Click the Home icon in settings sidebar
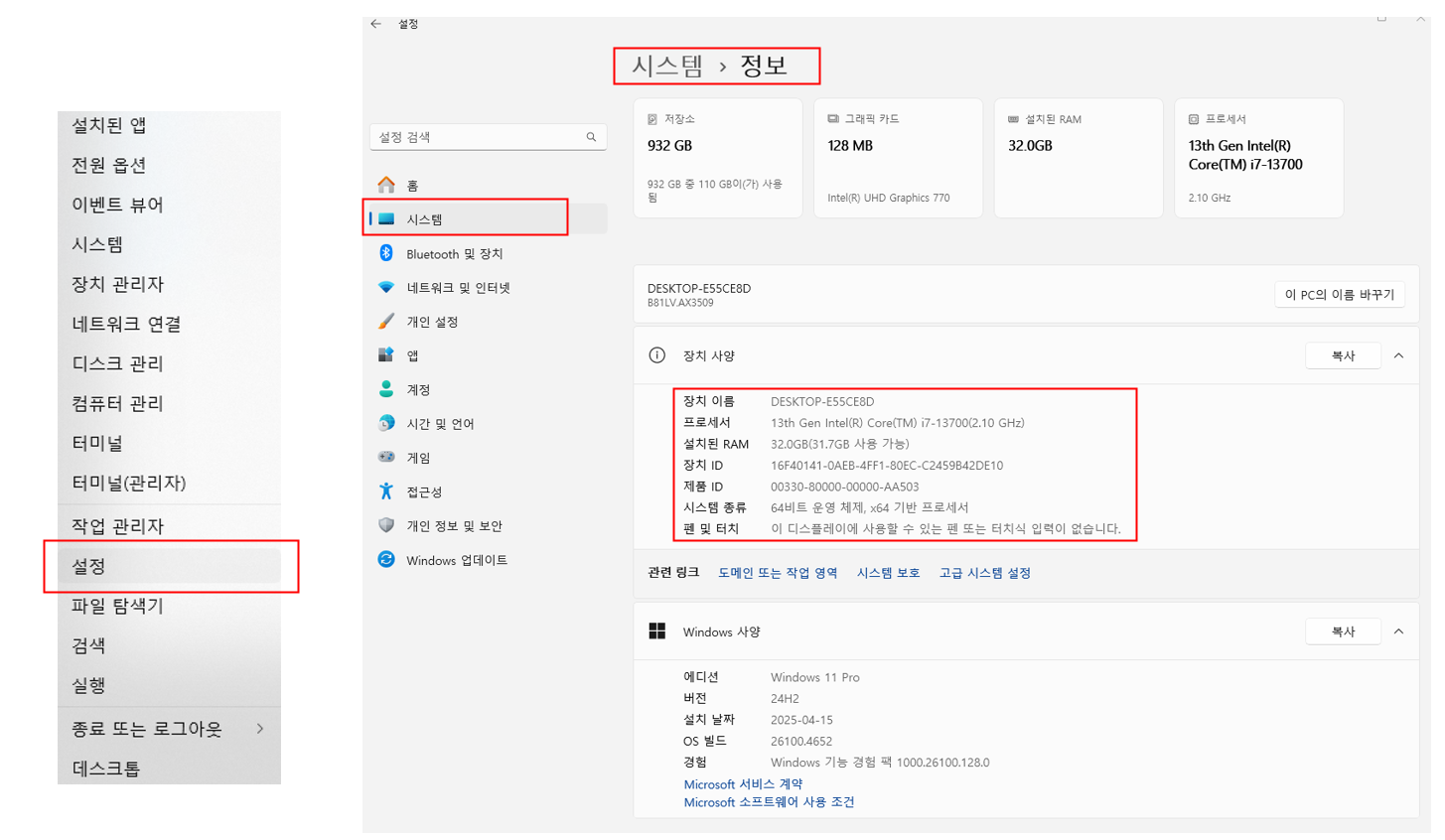The width and height of the screenshot is (1445, 840). [x=386, y=185]
